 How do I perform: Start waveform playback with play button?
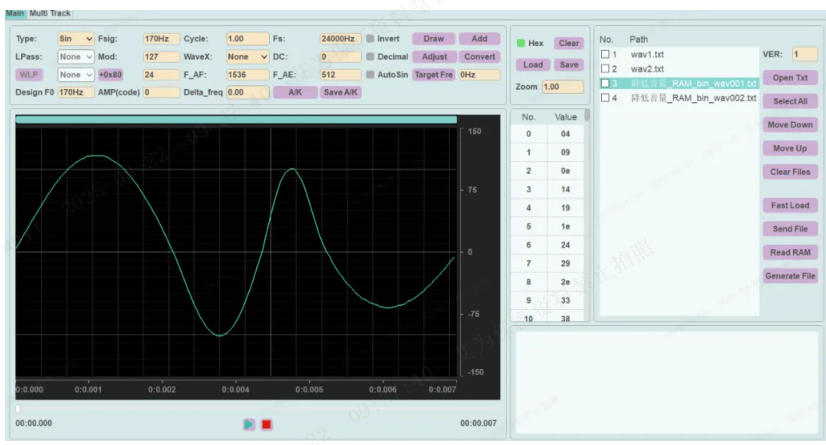tap(249, 424)
